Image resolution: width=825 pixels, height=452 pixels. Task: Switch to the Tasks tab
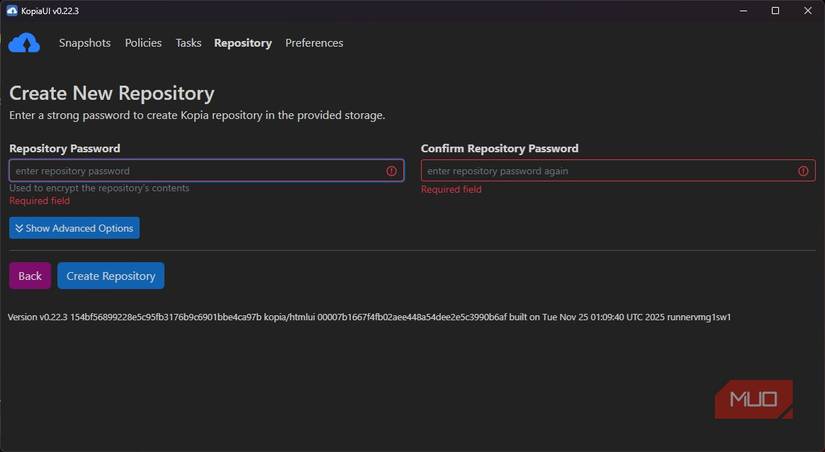[x=188, y=43]
